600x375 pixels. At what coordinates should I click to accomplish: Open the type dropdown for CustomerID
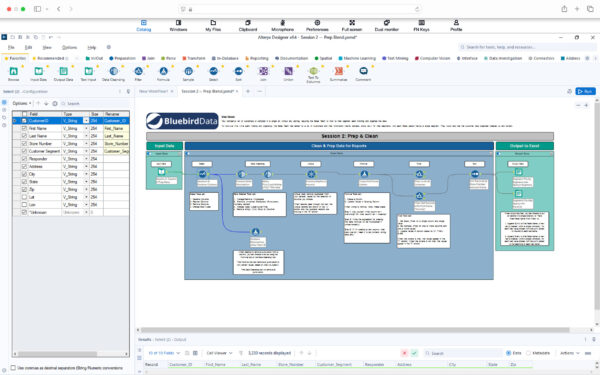pos(86,121)
